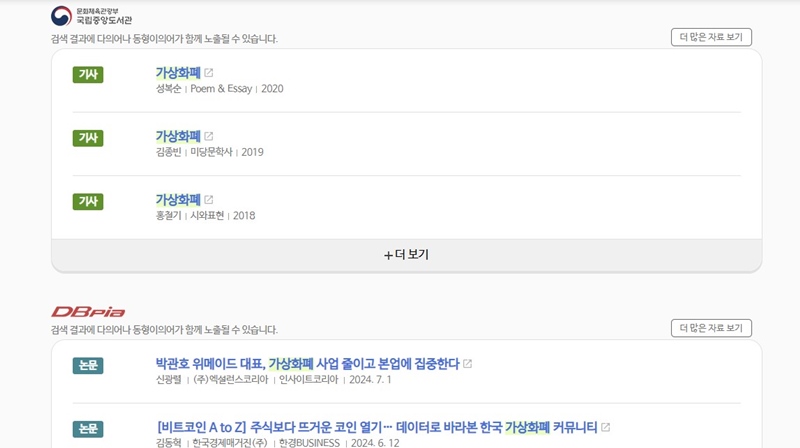Click 기사 badge in the 미당문학사 2019 row

[x=88, y=138]
